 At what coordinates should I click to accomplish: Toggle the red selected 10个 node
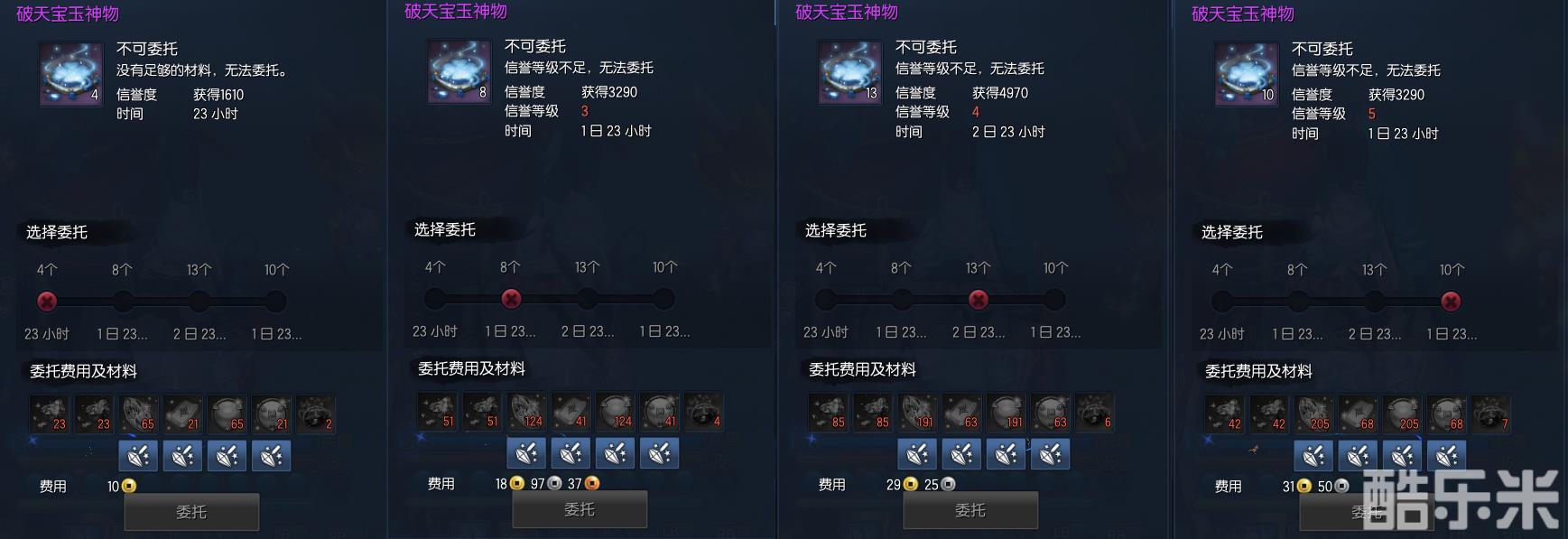1451,301
